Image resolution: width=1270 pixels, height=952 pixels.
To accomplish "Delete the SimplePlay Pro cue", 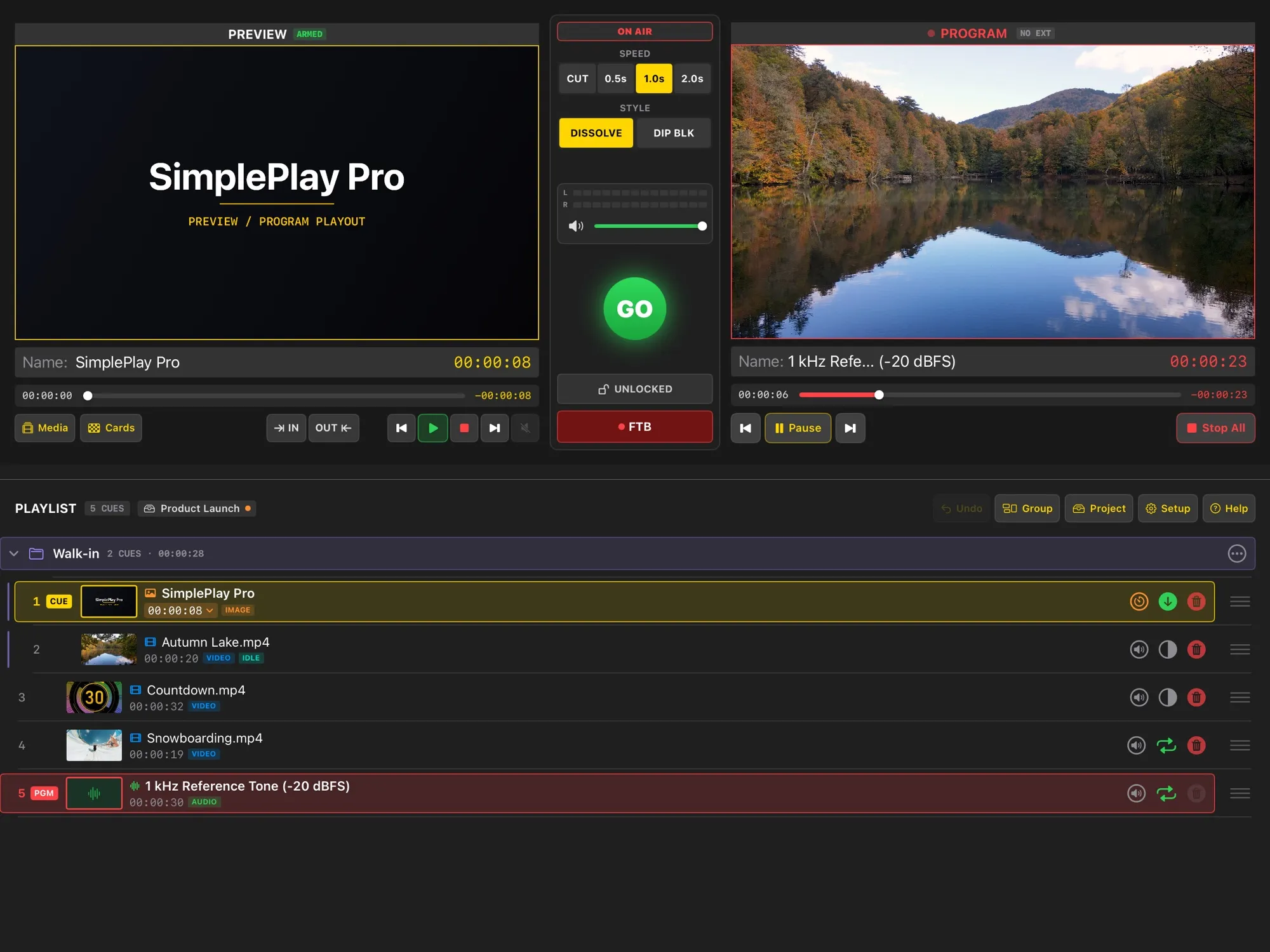I will [1196, 601].
